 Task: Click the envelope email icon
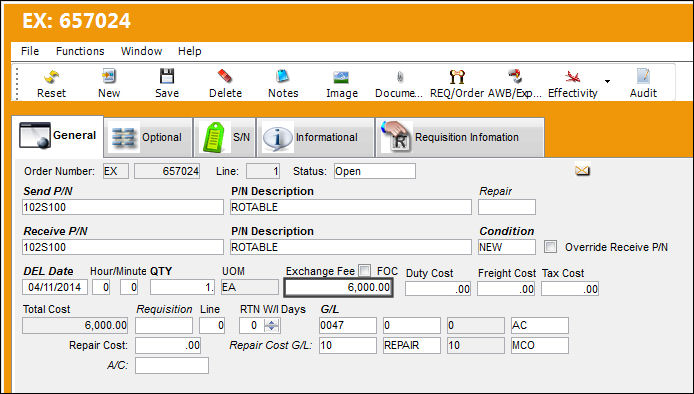(x=582, y=170)
